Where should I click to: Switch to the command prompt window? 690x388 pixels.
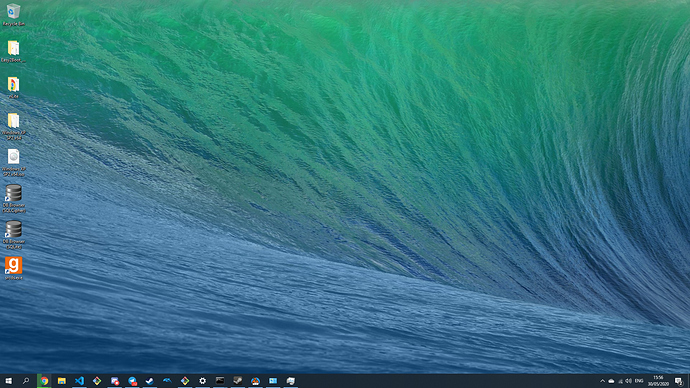[220, 381]
